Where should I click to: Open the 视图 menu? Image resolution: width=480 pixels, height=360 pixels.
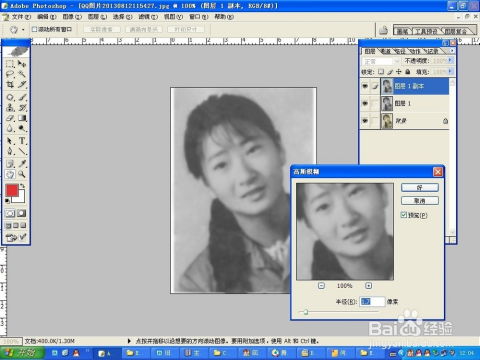click(173, 17)
